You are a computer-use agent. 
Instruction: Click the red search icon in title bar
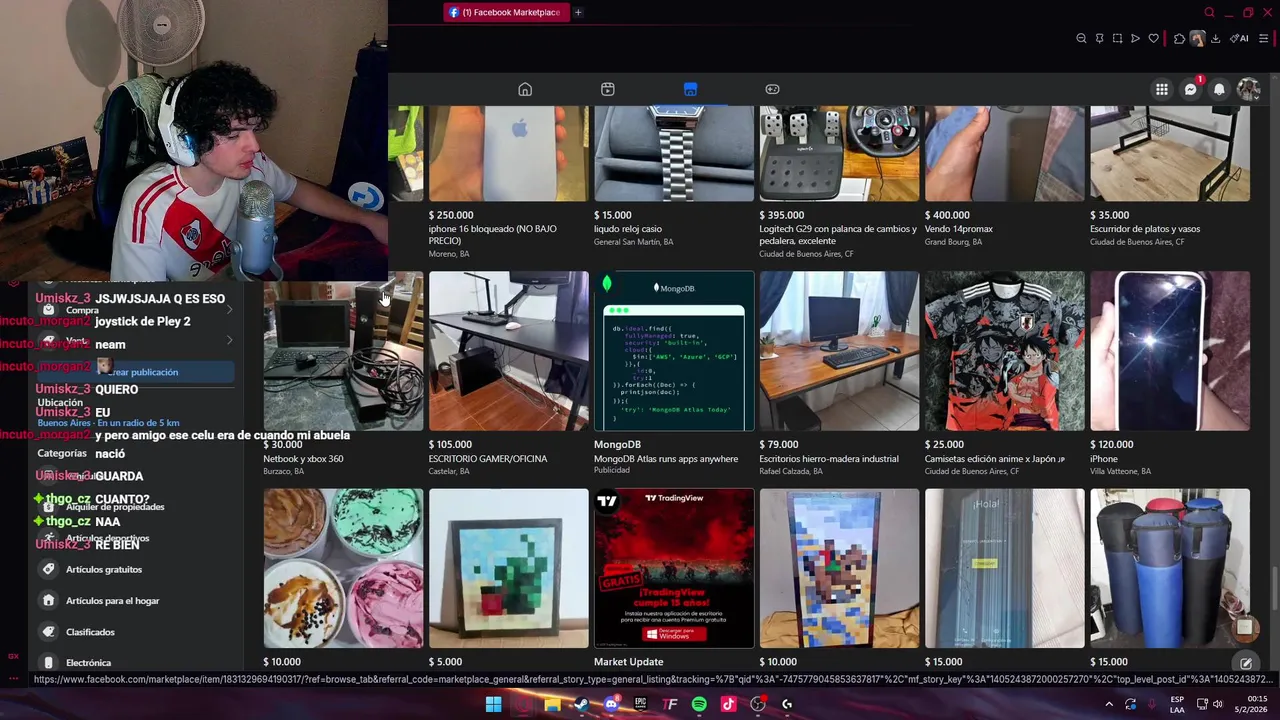click(1209, 13)
